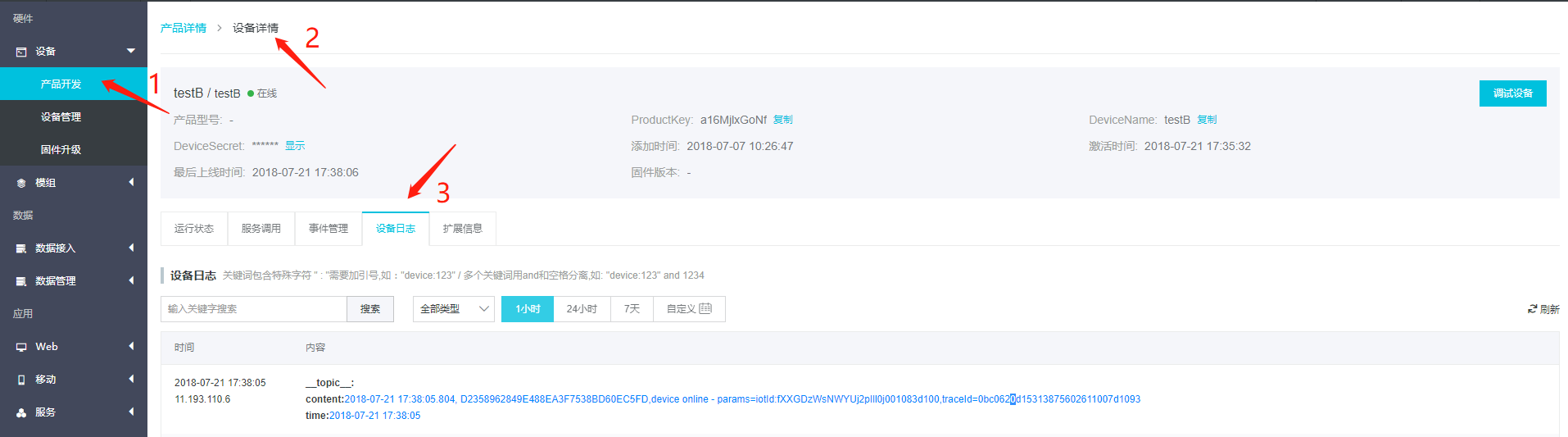The height and width of the screenshot is (437, 1568).
Task: Click the 模组 layers icon
Action: pyautogui.click(x=21, y=183)
